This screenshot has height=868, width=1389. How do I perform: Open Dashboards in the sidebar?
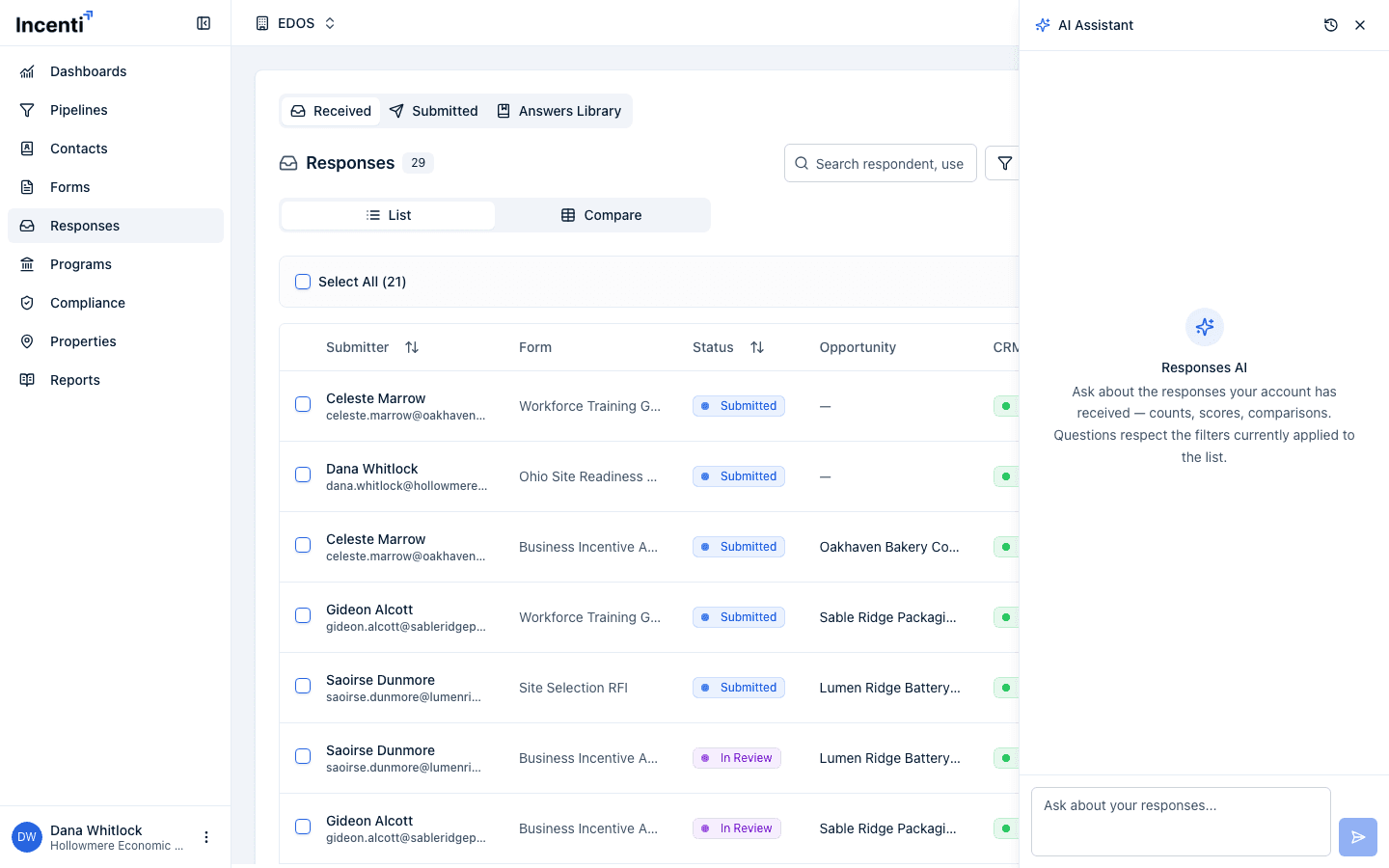tap(116, 71)
